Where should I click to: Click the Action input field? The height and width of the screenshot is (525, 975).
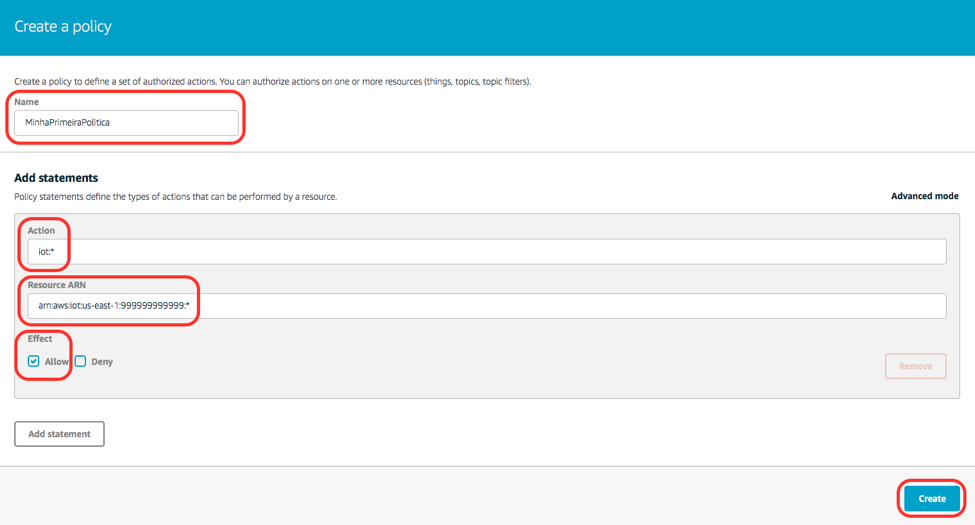487,251
